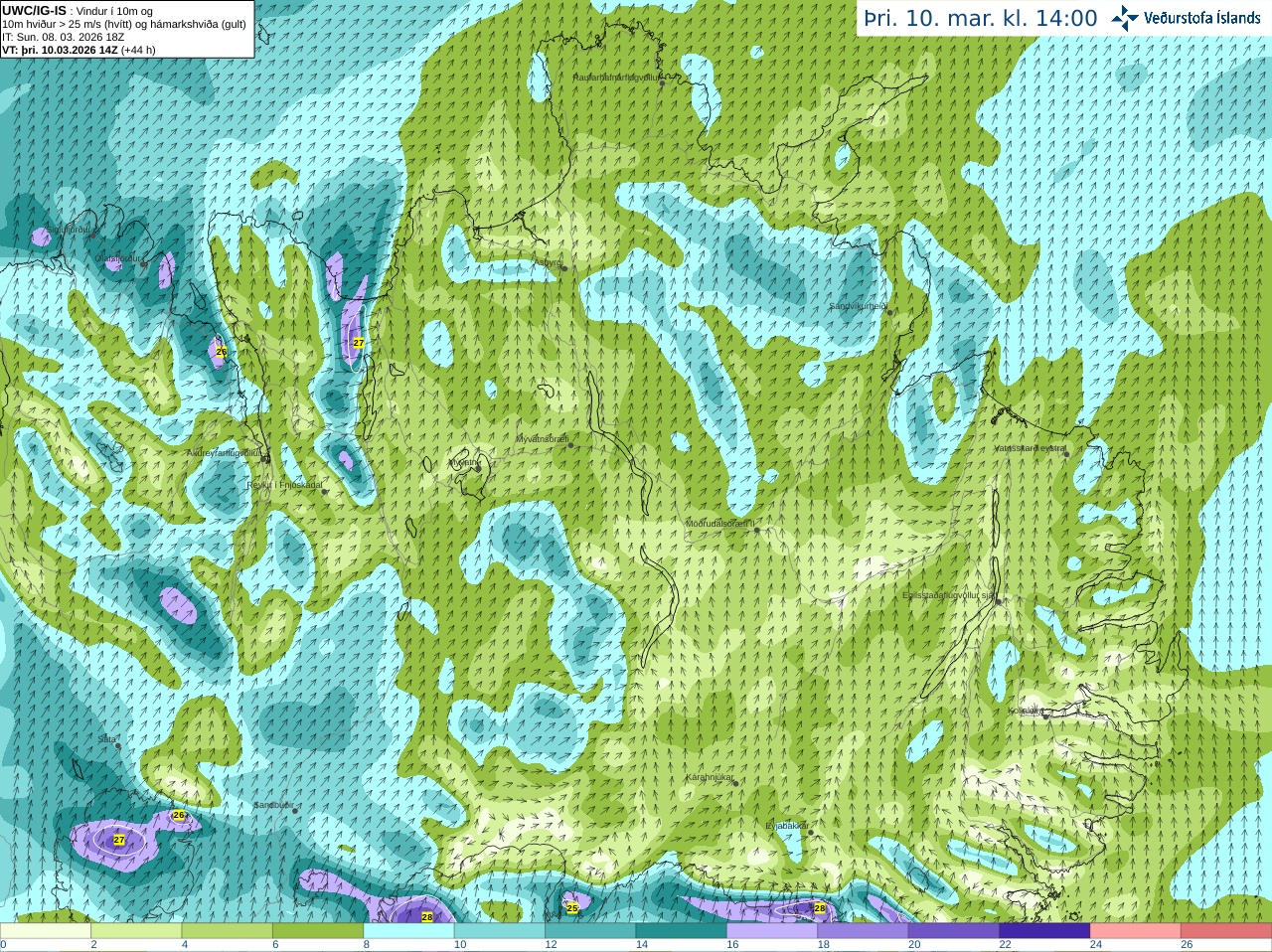
Task: Click the Siglufjörður station label
Action: [68, 230]
